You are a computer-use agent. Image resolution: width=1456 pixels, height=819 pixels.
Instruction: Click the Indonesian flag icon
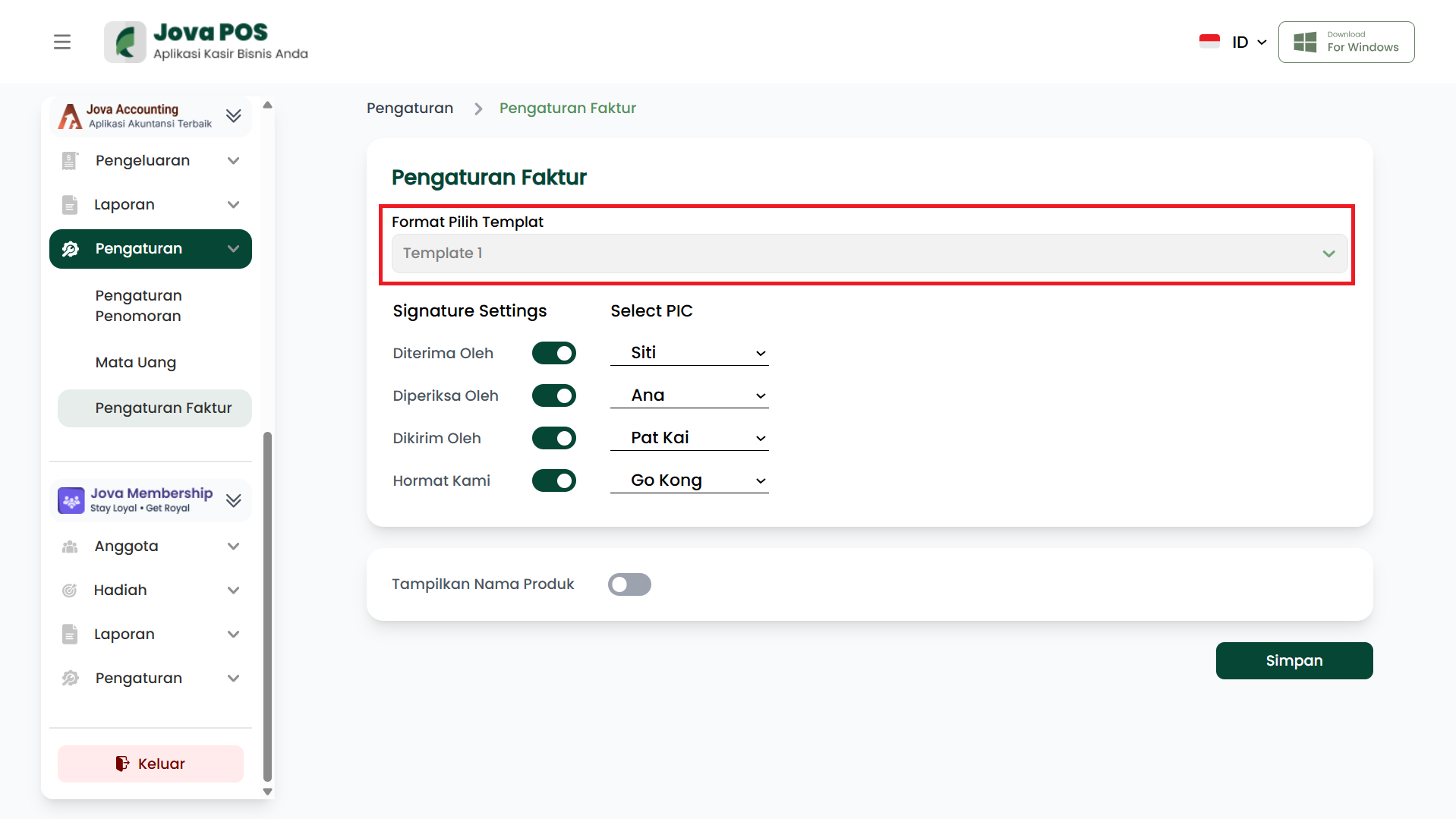coord(1209,42)
